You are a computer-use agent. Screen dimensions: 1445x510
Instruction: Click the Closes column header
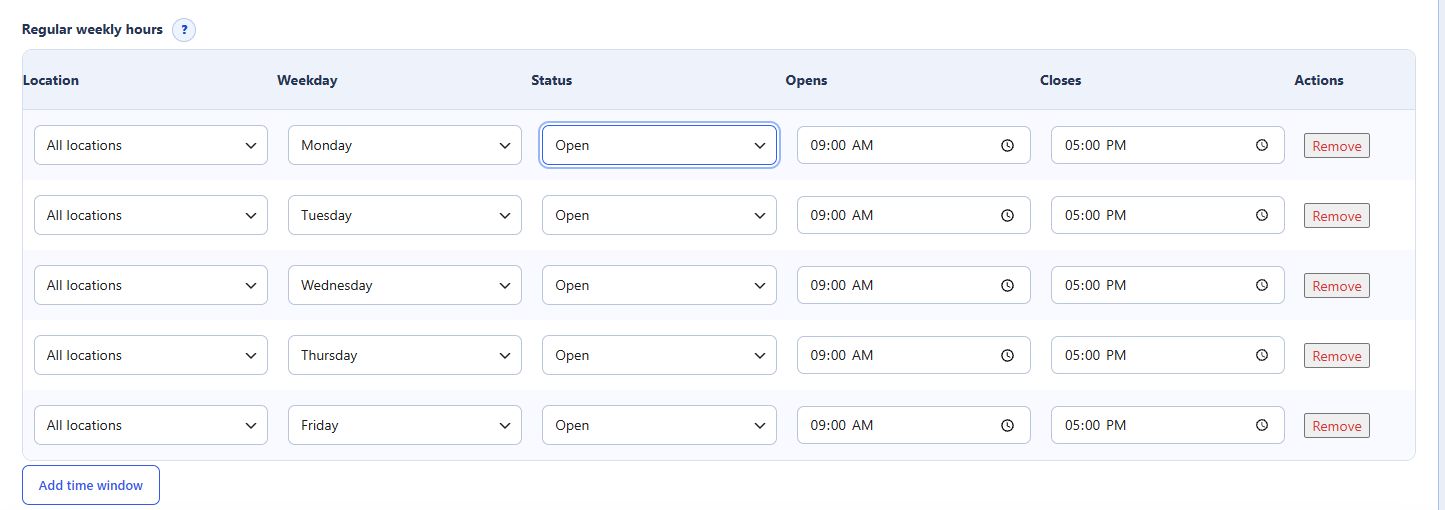tap(1061, 80)
